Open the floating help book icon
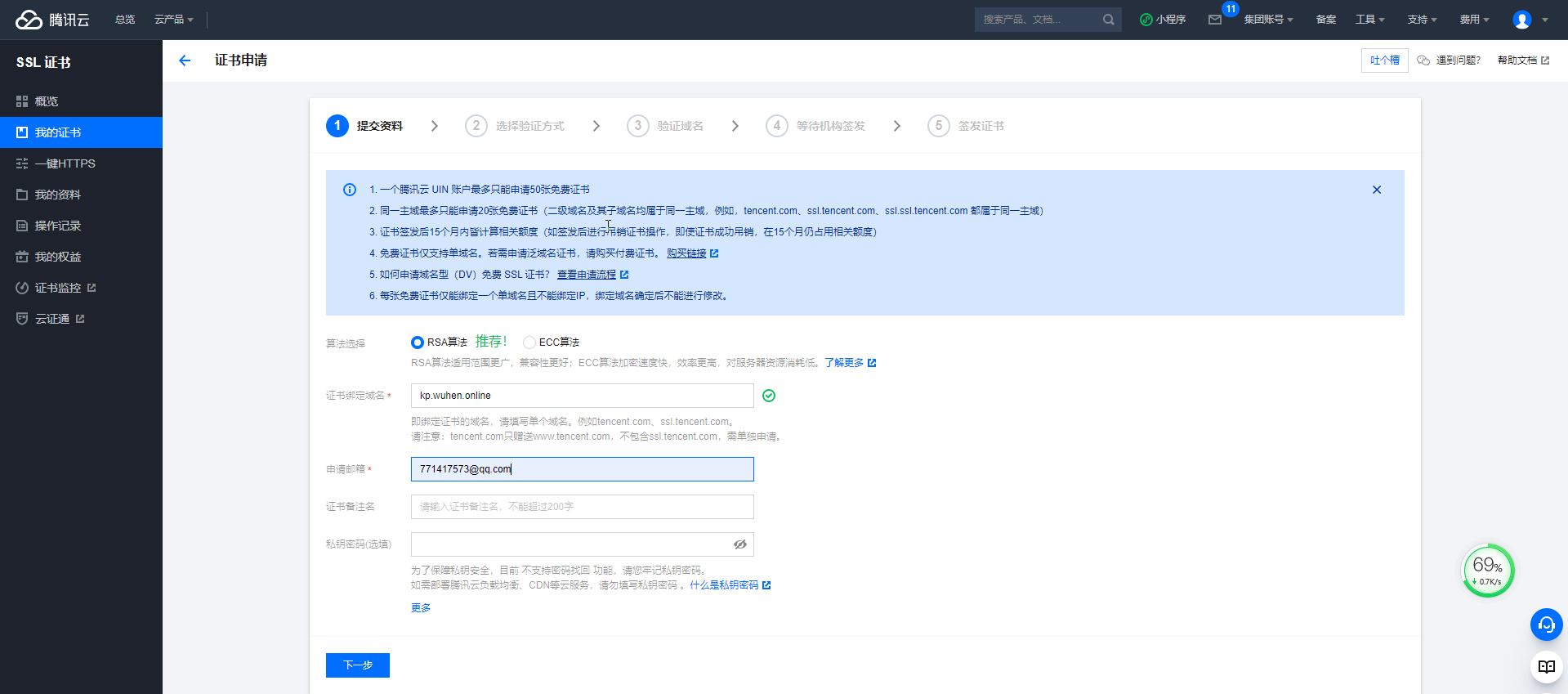The image size is (1568, 694). [x=1546, y=667]
